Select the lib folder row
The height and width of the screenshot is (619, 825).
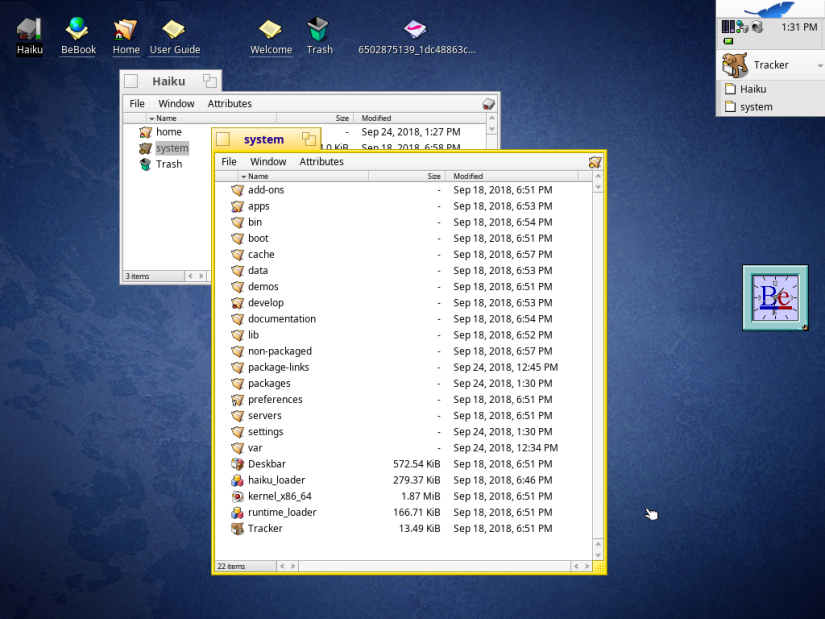404,335
